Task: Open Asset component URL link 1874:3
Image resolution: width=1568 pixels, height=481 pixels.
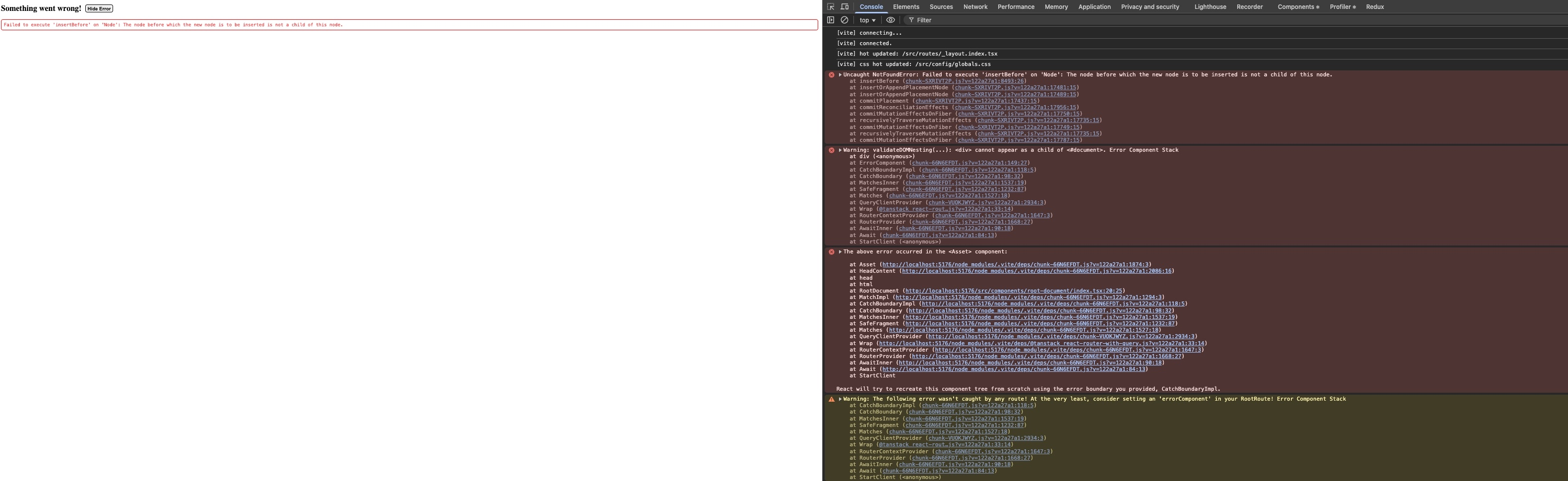Action: click(1016, 265)
